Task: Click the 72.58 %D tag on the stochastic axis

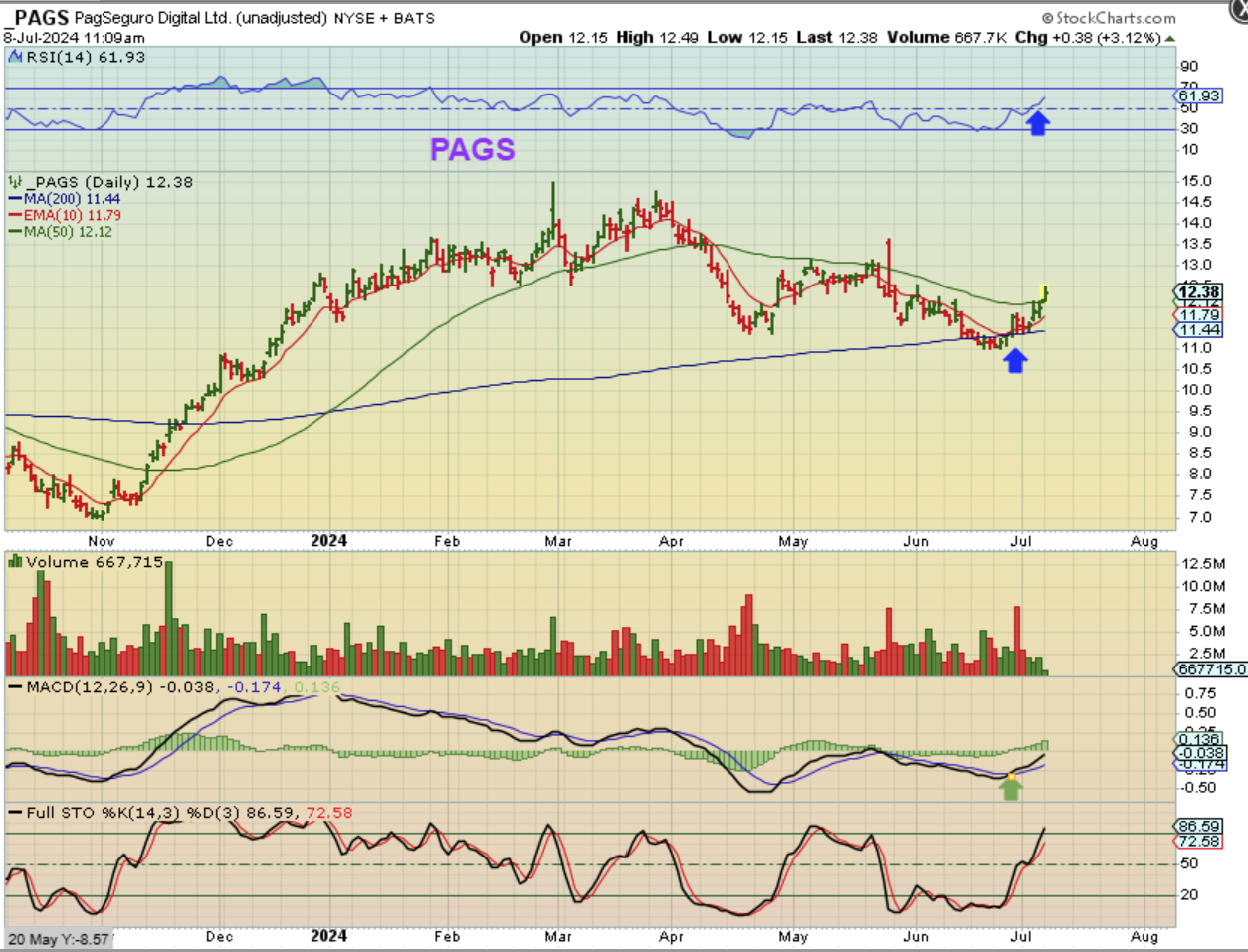Action: point(1198,841)
